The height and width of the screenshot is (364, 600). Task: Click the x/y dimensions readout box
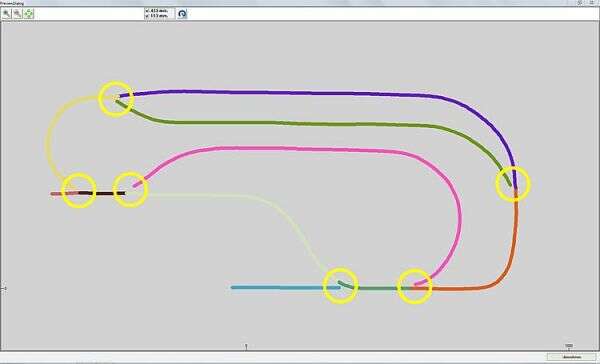[x=159, y=13]
